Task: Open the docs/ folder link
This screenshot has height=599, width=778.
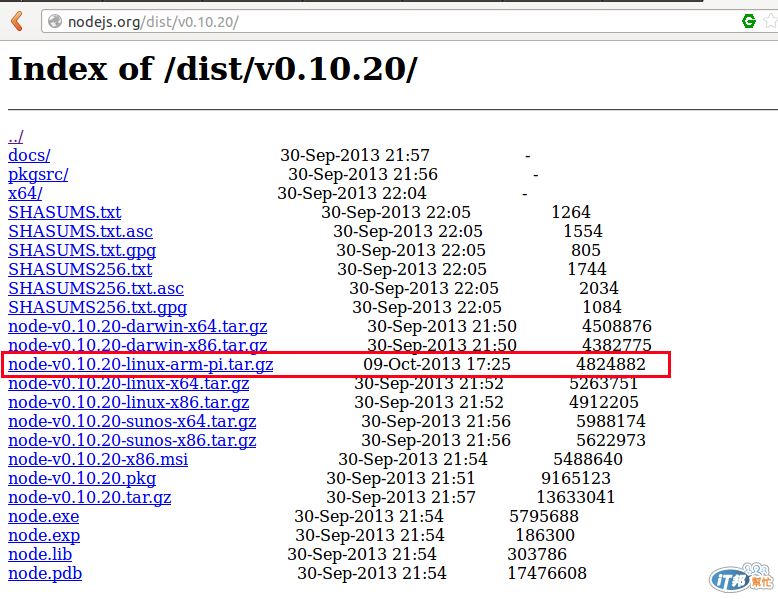Action: click(x=29, y=155)
